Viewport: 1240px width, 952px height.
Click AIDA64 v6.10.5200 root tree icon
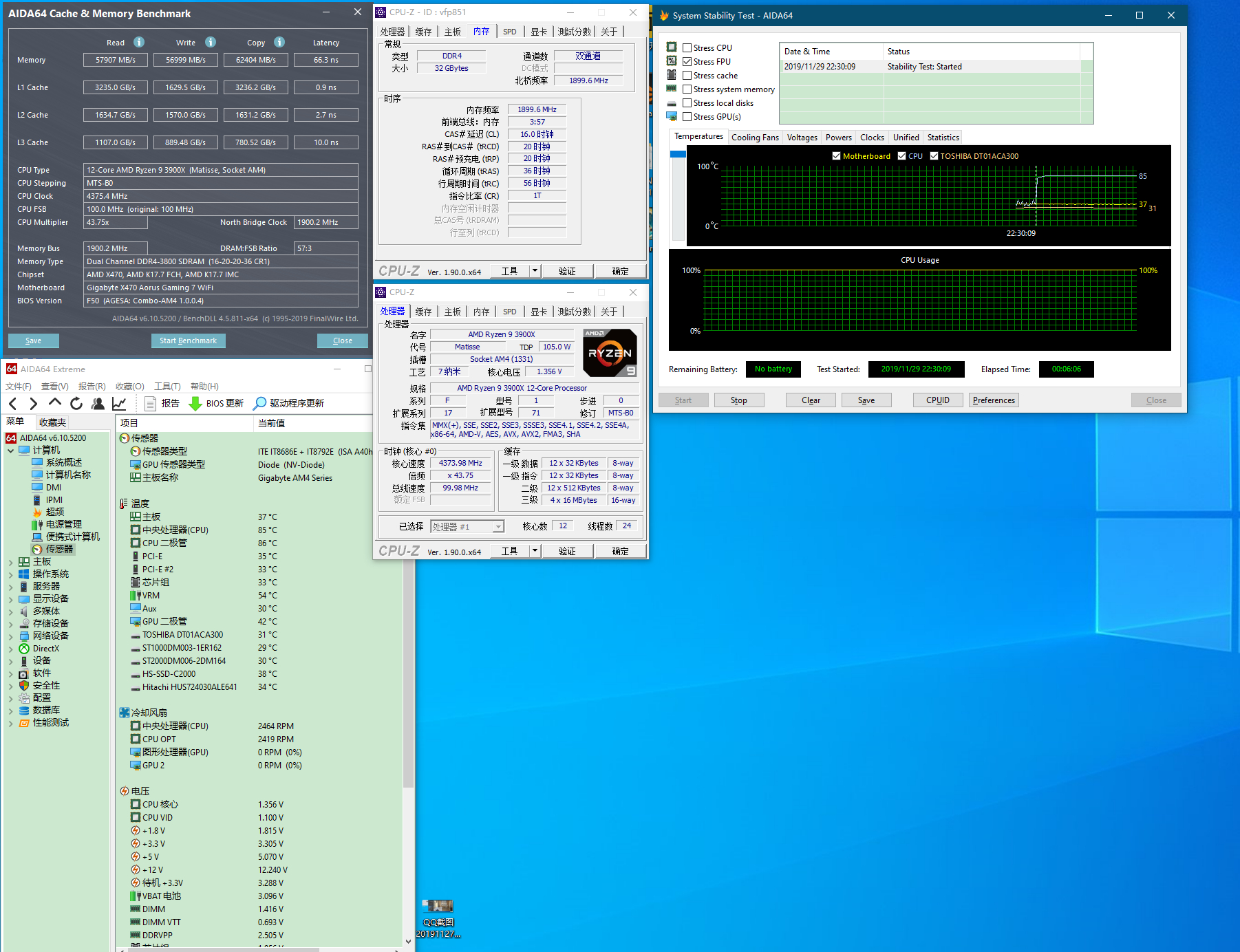click(11, 438)
